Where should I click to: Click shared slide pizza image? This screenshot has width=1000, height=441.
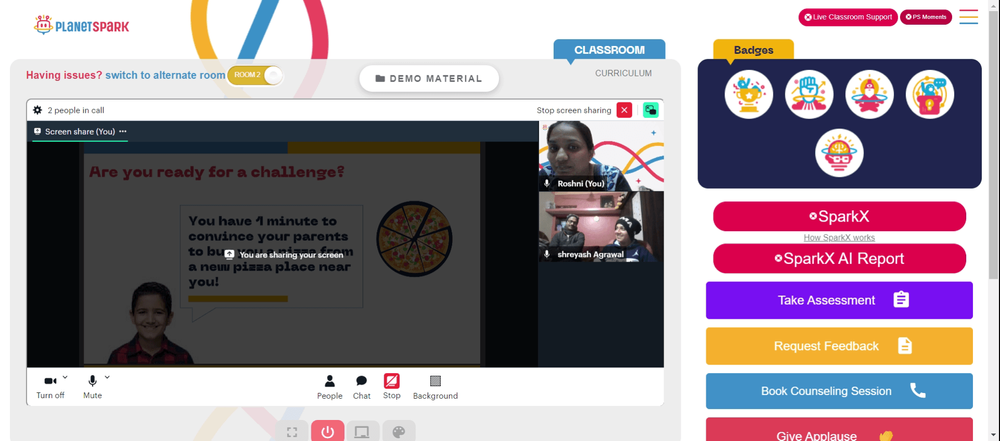[414, 239]
